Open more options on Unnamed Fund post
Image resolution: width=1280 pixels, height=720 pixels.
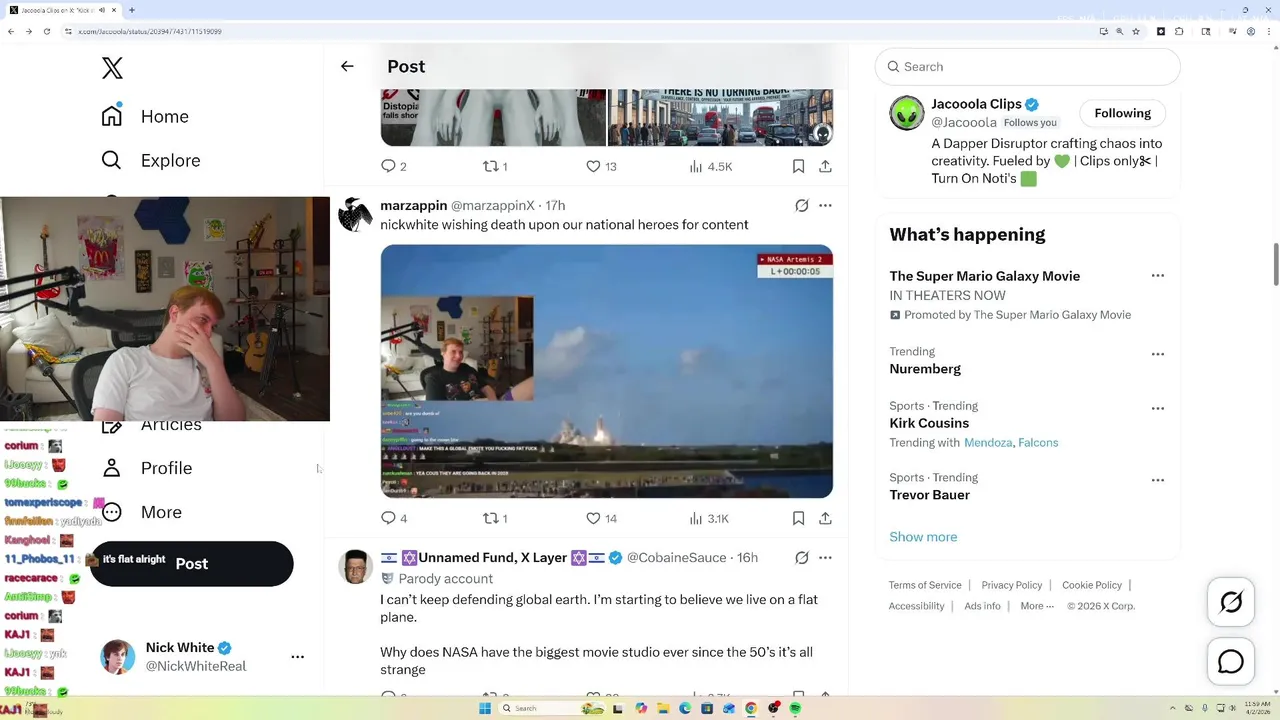(x=825, y=557)
